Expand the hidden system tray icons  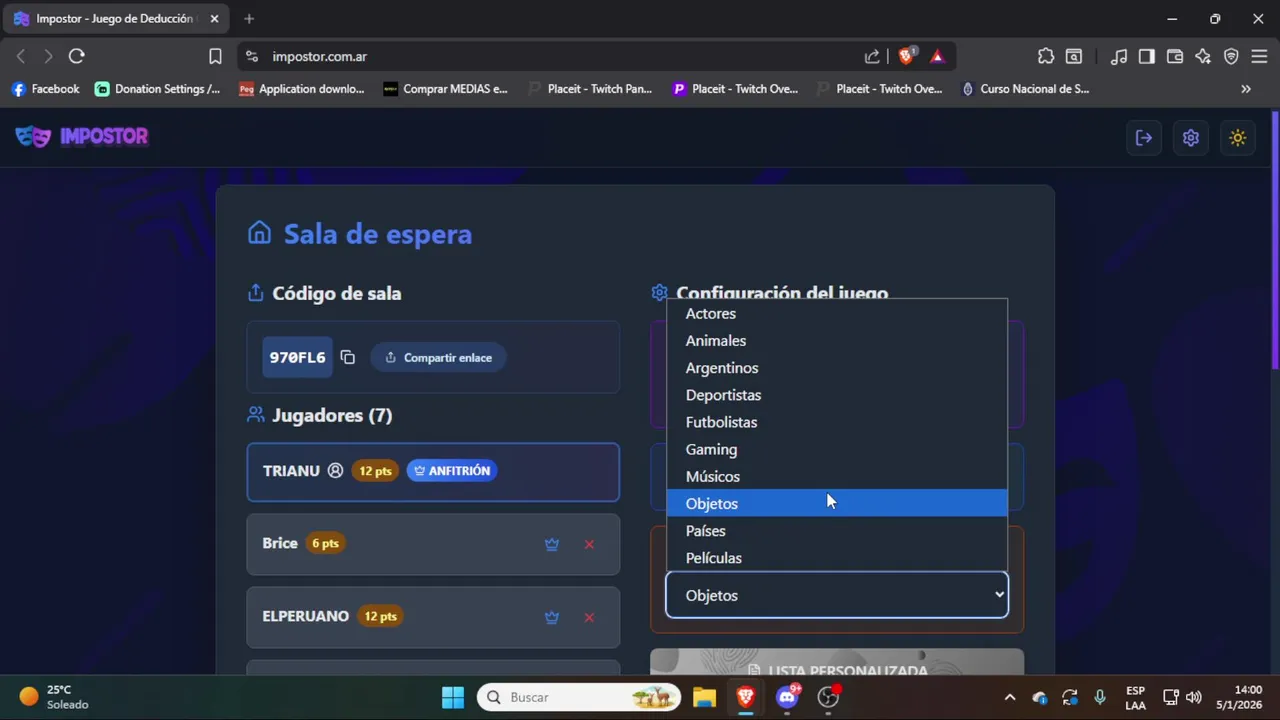point(1010,697)
